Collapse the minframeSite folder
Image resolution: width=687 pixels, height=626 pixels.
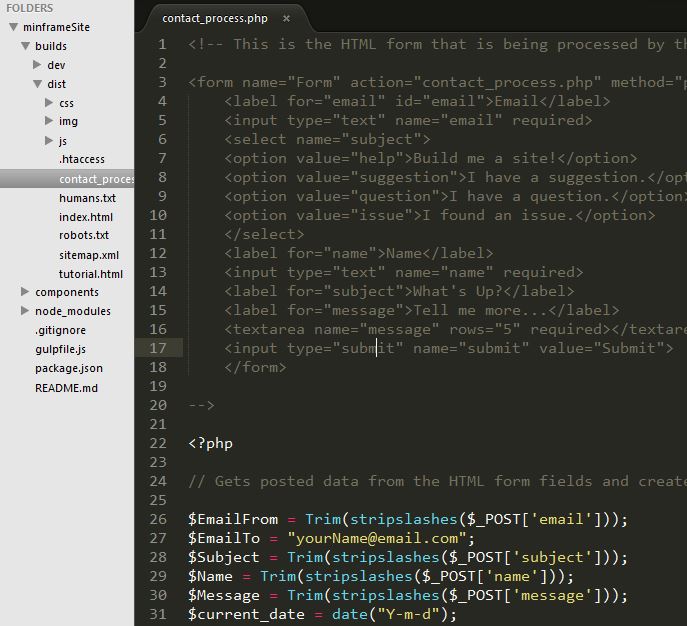pyautogui.click(x=14, y=27)
